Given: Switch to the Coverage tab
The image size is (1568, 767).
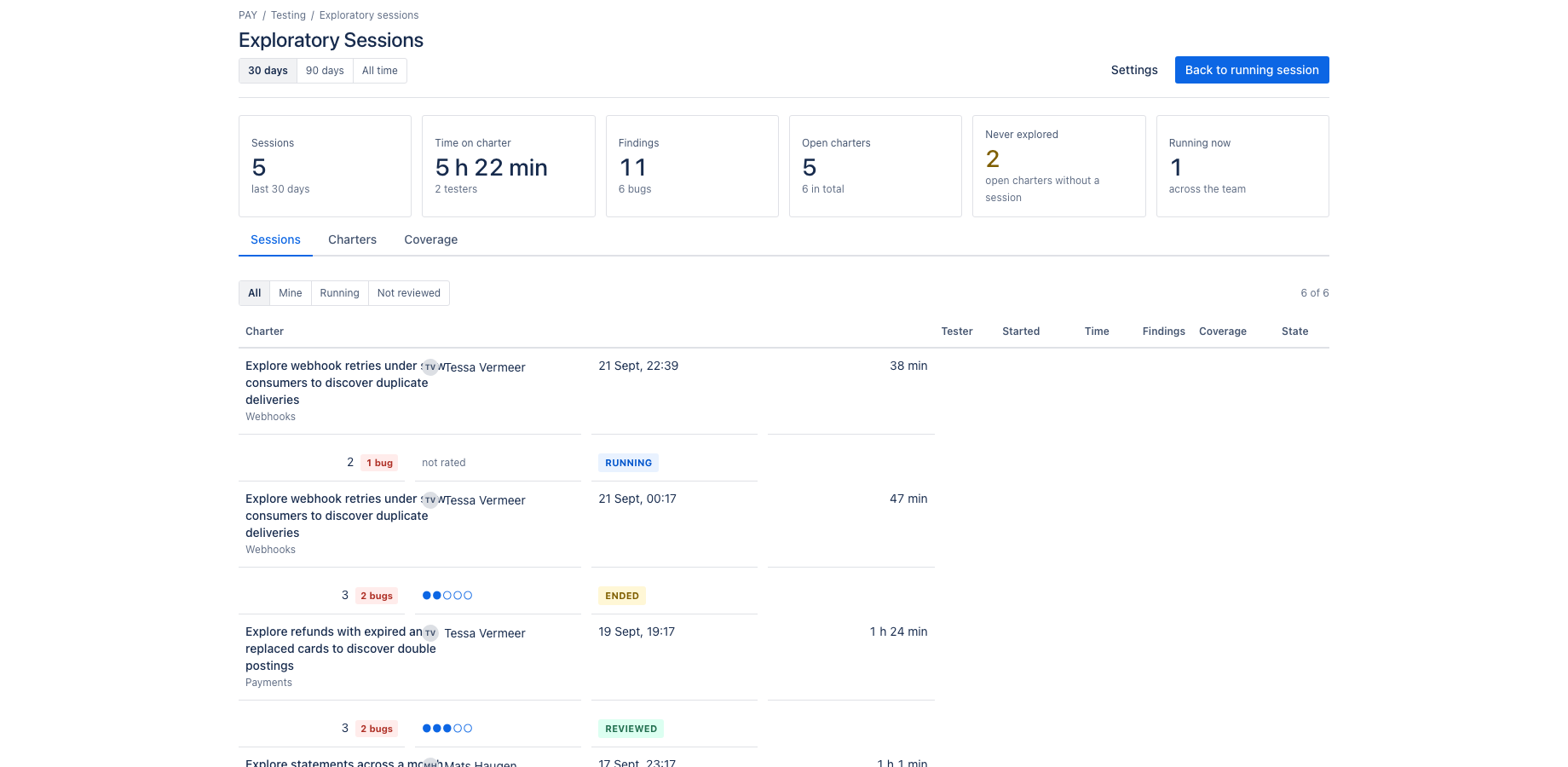Looking at the screenshot, I should (431, 239).
